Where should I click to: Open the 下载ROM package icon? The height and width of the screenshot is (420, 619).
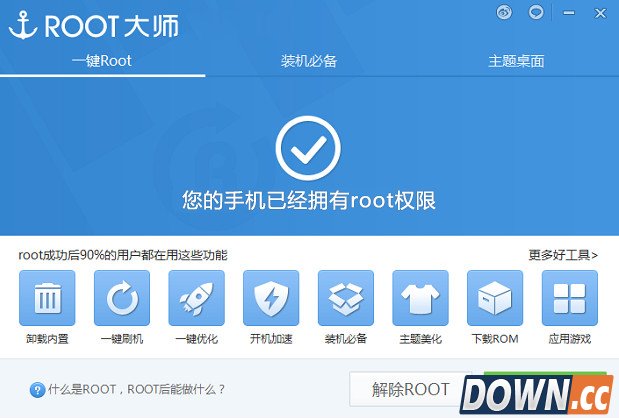pos(495,298)
